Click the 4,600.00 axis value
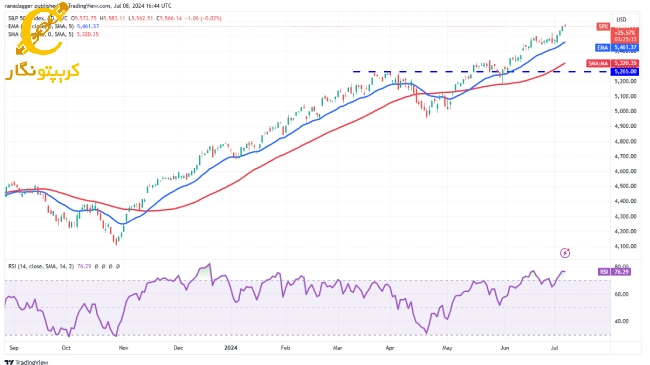Screen dimensions: 650x365 pyautogui.click(x=626, y=171)
